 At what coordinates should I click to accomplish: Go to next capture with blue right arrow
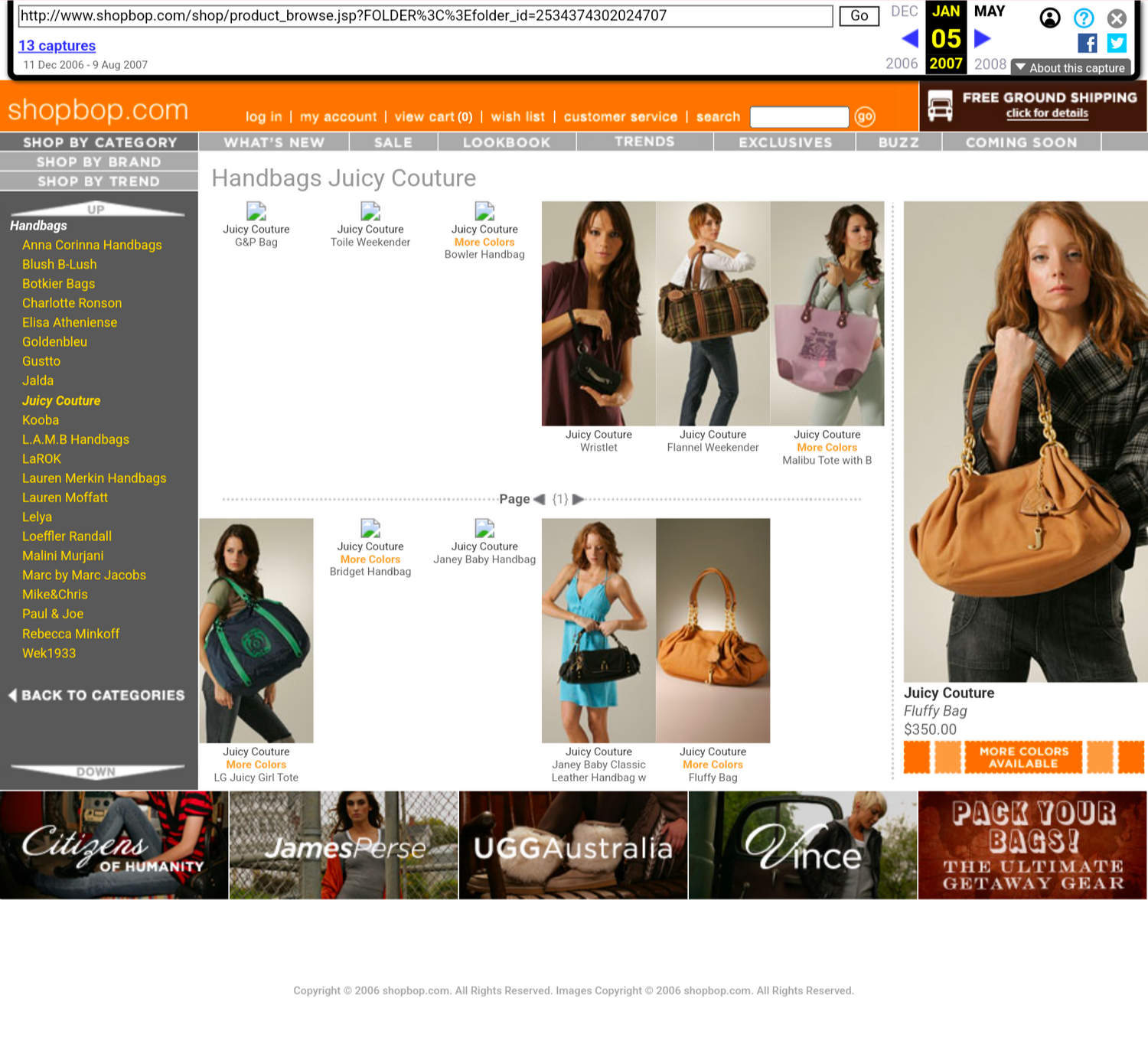(x=983, y=38)
